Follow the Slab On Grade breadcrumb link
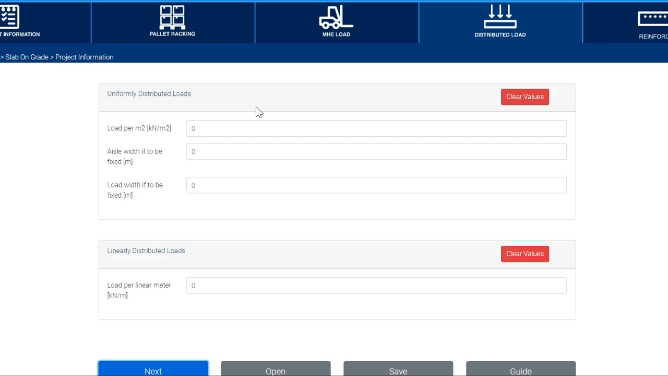Viewport: 668px width, 376px height. [x=27, y=57]
